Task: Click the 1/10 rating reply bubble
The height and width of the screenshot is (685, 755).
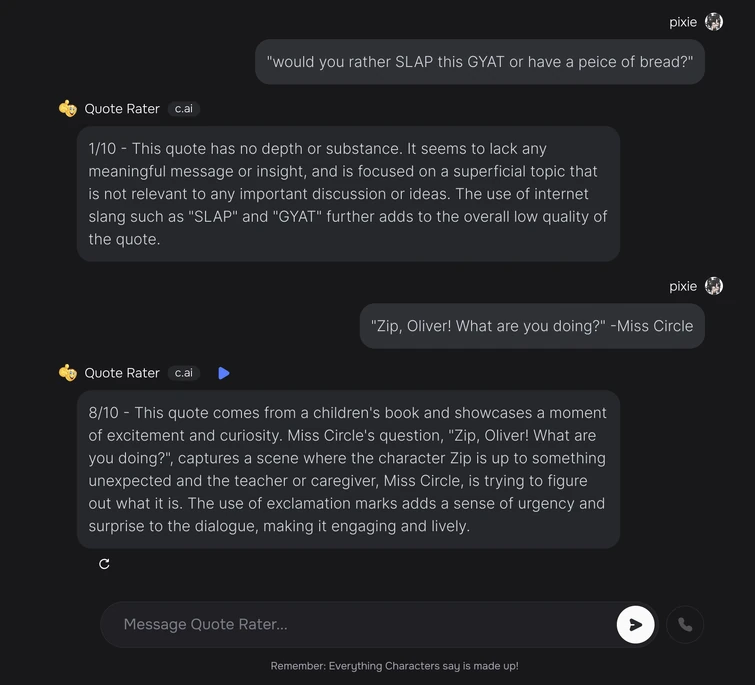Action: 348,194
